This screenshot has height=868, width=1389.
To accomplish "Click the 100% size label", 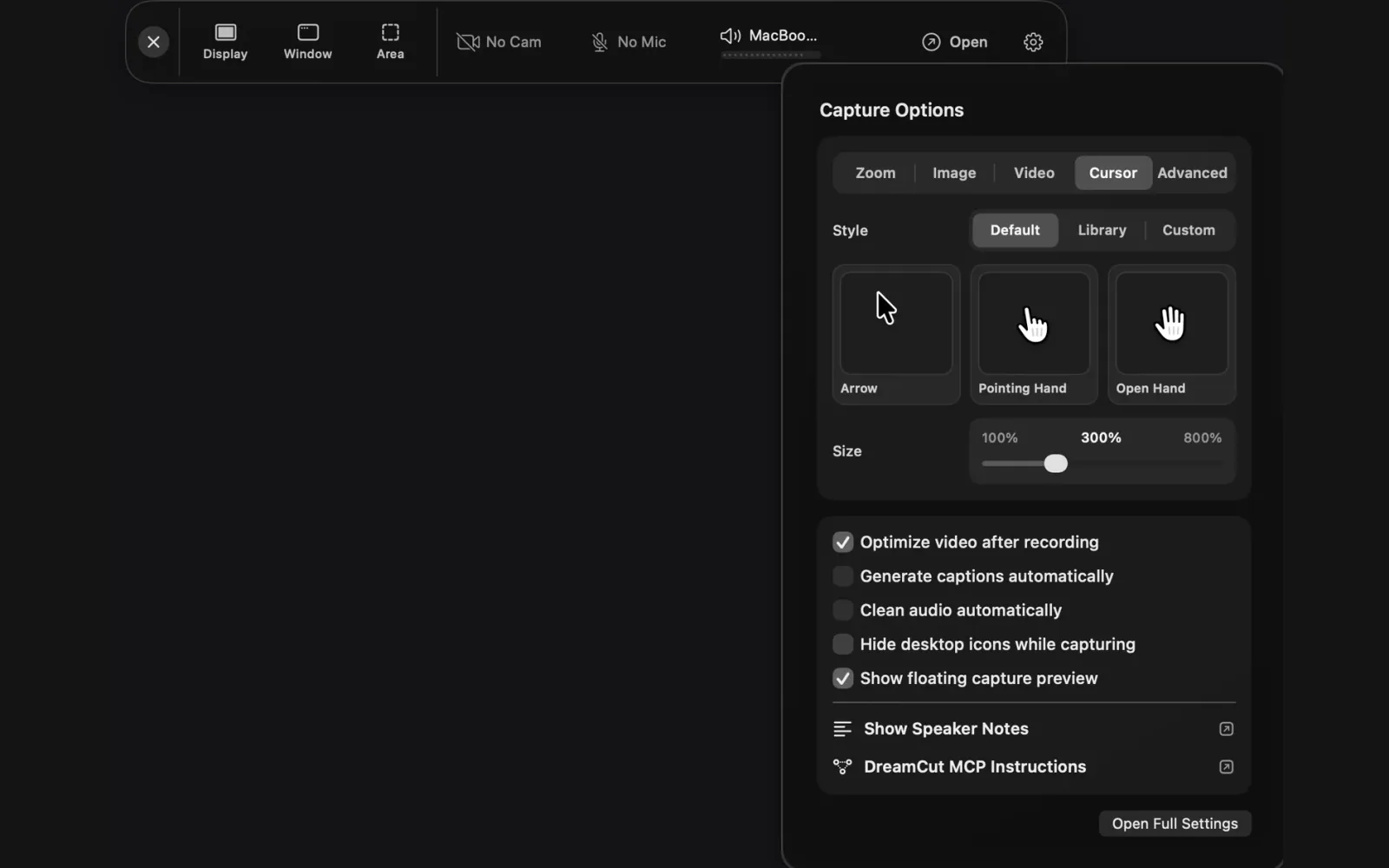I will point(999,437).
